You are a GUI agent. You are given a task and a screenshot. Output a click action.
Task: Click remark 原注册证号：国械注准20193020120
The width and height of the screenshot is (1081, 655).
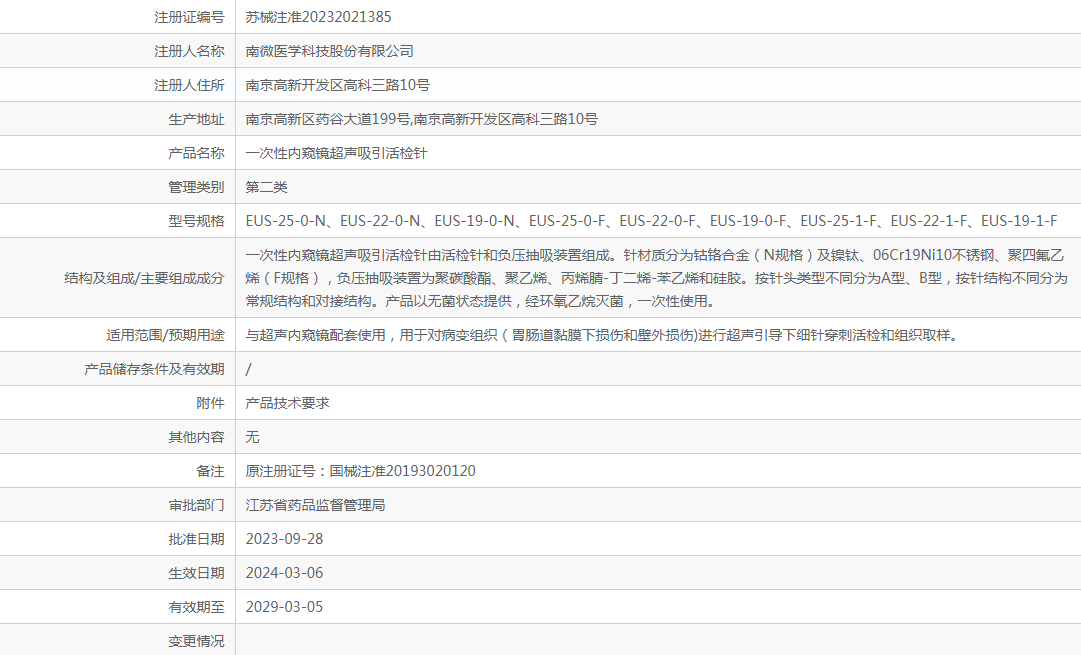click(x=361, y=471)
